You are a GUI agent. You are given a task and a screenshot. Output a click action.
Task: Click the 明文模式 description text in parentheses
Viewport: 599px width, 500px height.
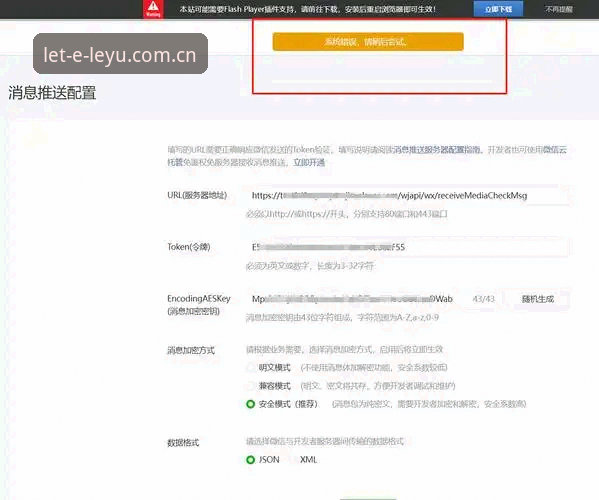point(374,367)
